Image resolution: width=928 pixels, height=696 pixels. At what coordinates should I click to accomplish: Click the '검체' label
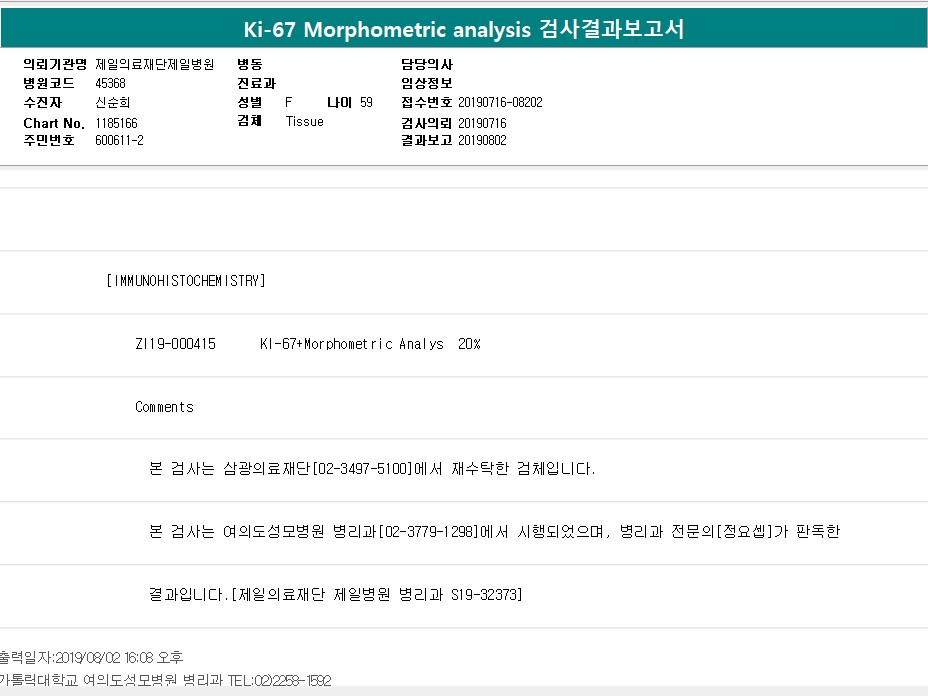coord(250,121)
